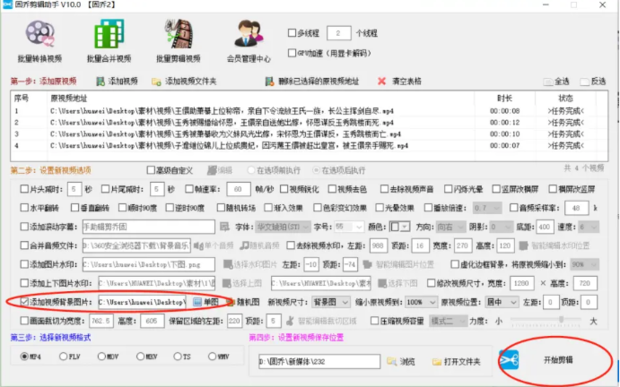Click 选择水印图片 icon

[x=228, y=264]
